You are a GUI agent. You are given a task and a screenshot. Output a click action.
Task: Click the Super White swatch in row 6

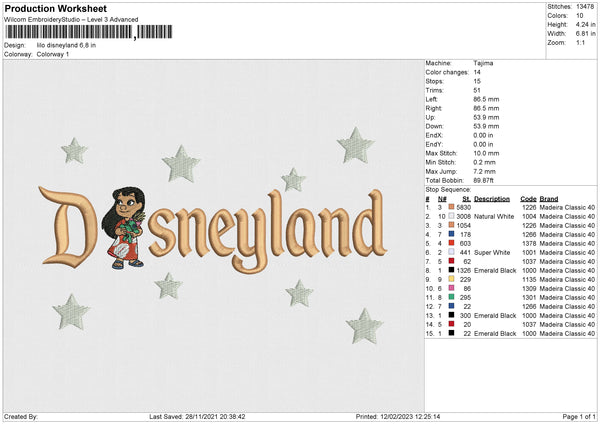tap(452, 252)
